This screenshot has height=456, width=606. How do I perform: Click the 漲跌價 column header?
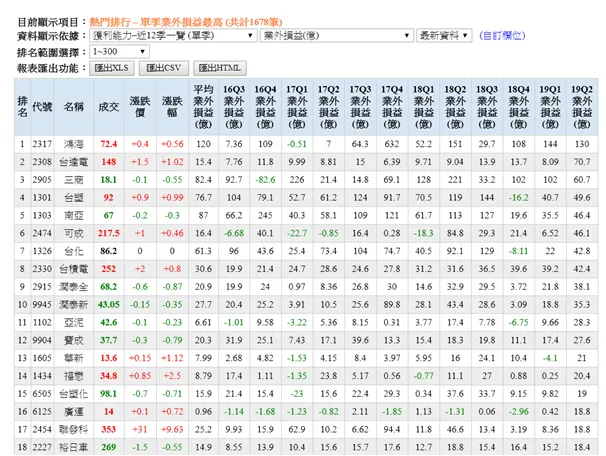tap(140, 107)
